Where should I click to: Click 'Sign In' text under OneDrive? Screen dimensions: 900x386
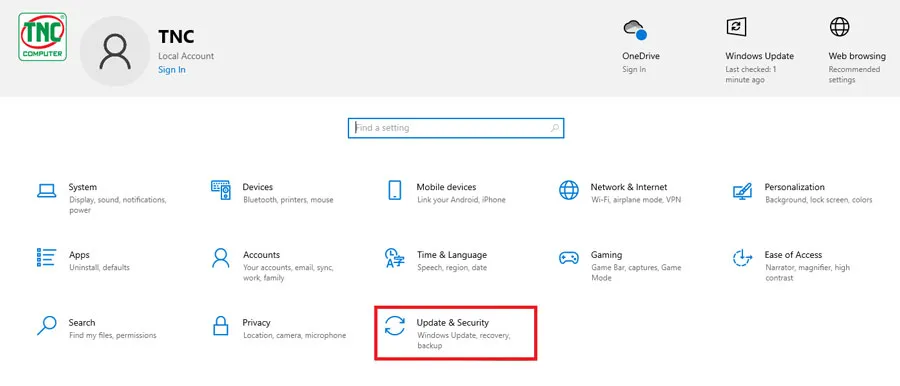(x=634, y=70)
